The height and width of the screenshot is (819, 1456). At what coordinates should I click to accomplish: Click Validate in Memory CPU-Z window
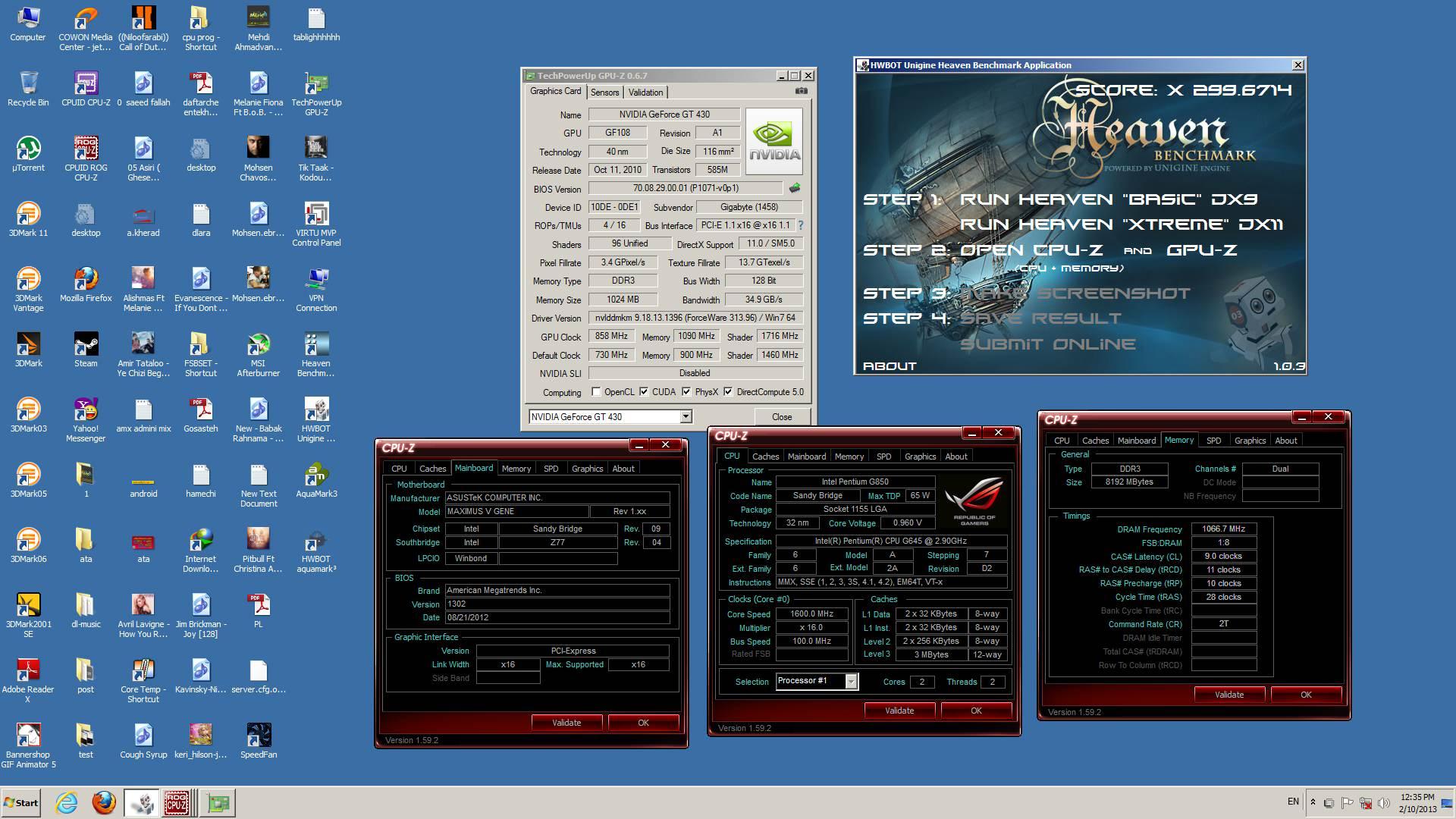1229,695
